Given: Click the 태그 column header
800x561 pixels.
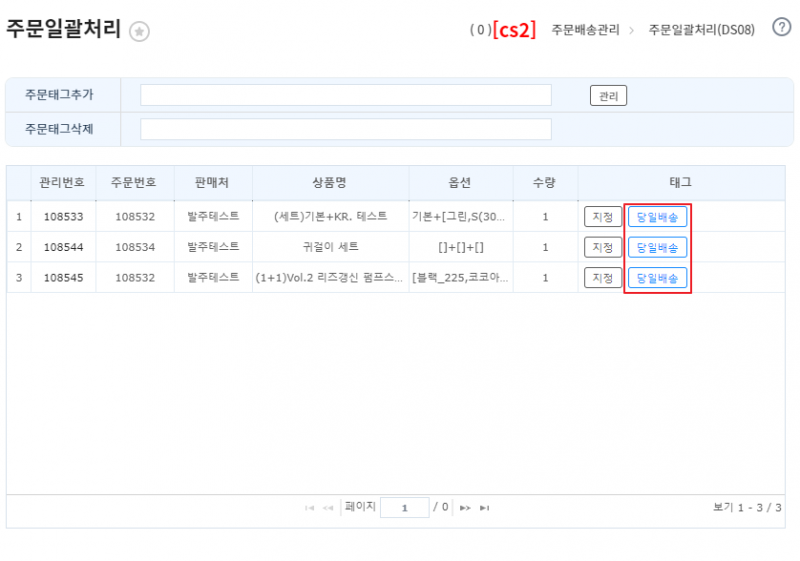Looking at the screenshot, I should 681,183.
